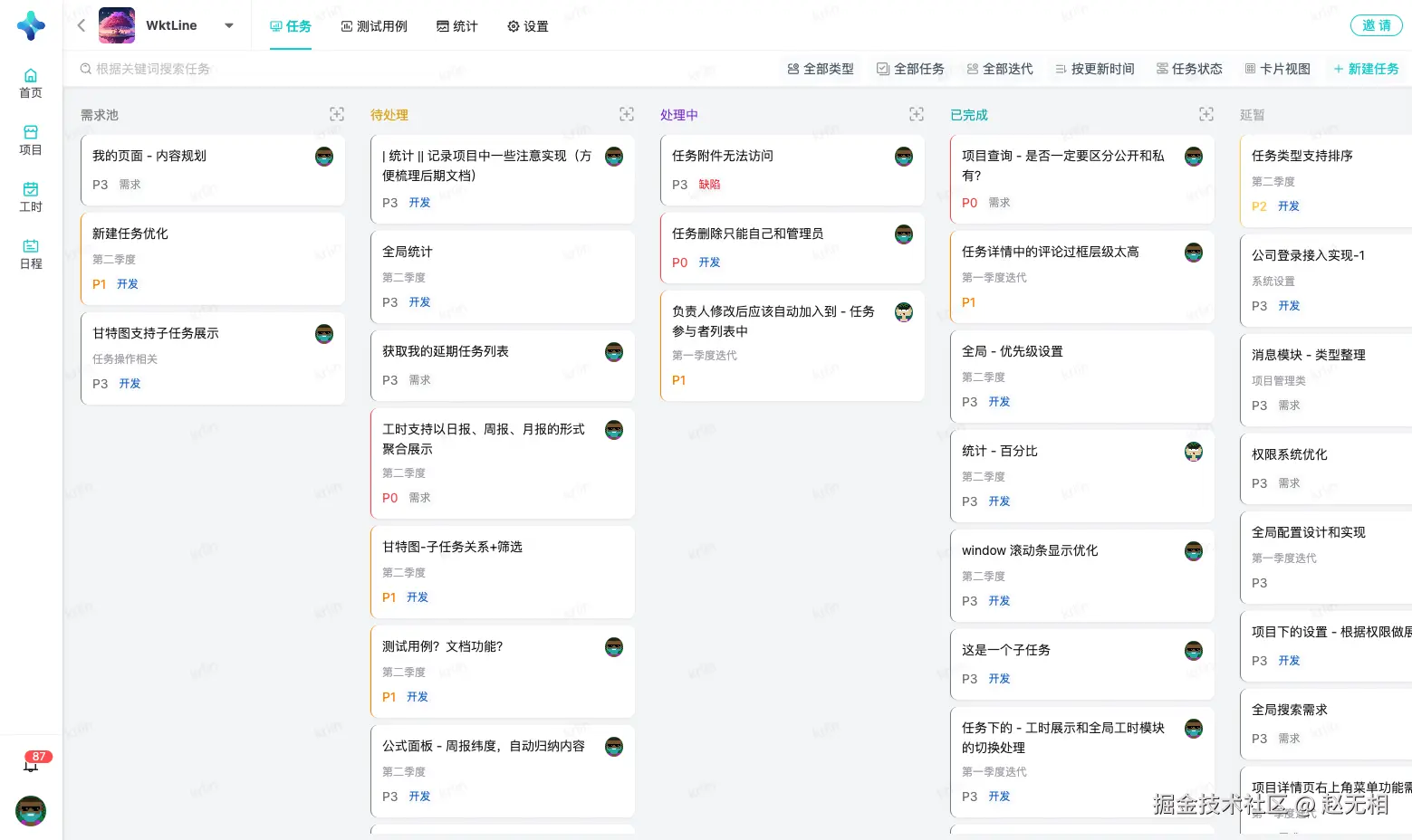Expand the WktLine project switcher dropdown arrow

[229, 25]
